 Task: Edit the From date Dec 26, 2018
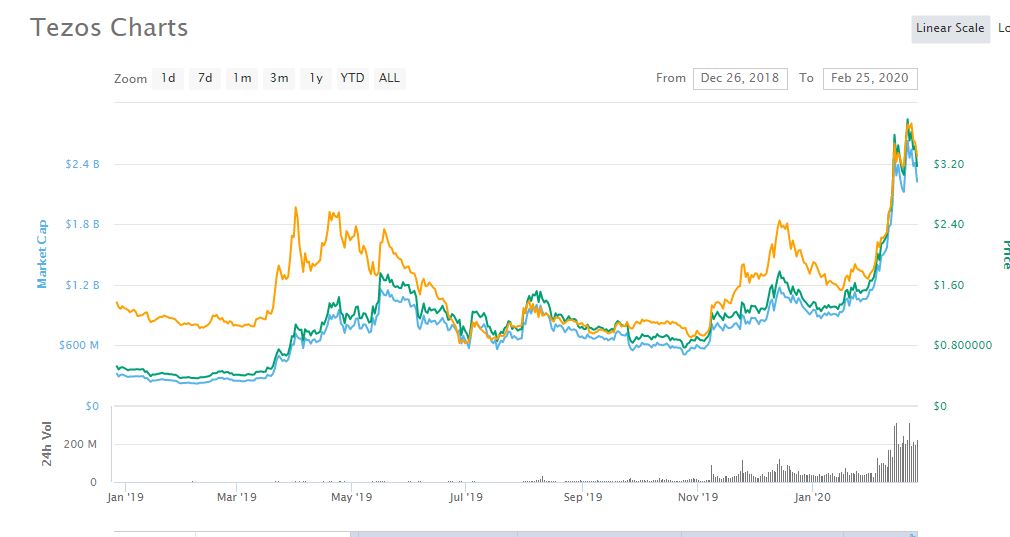click(740, 79)
